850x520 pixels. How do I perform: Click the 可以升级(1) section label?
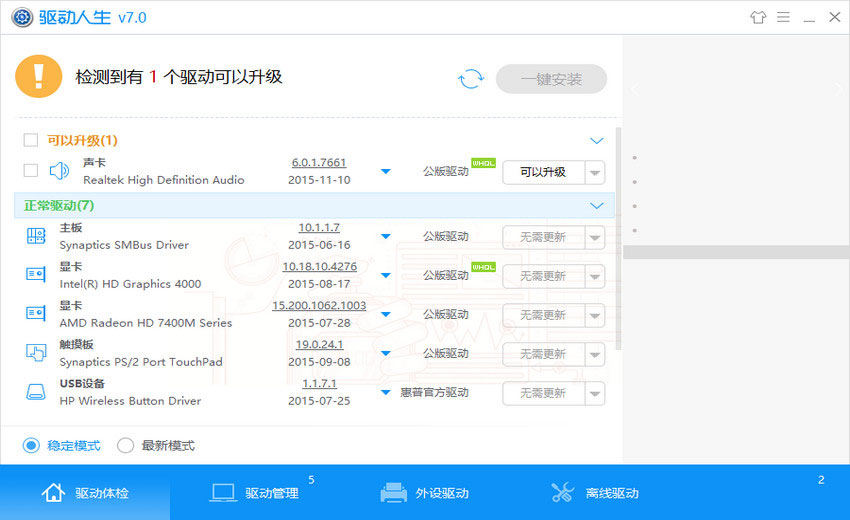point(82,140)
